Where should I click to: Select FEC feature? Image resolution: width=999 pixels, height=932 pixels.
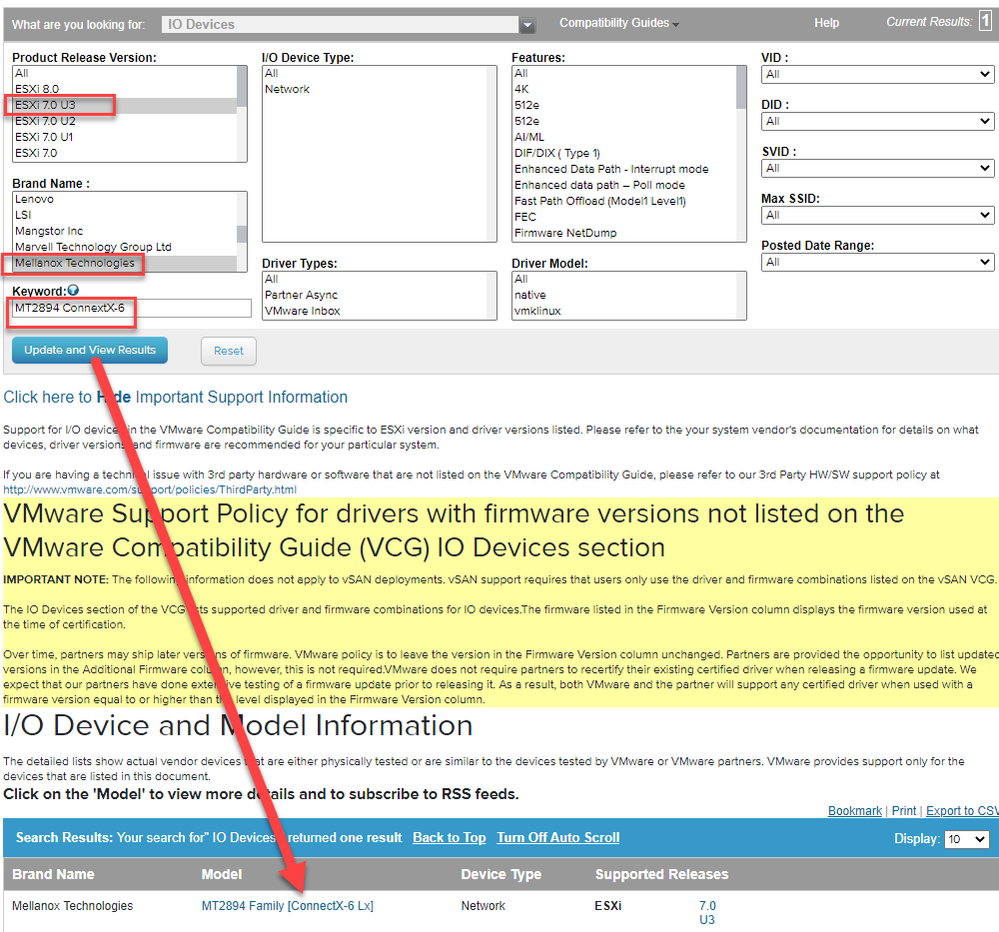click(624, 217)
